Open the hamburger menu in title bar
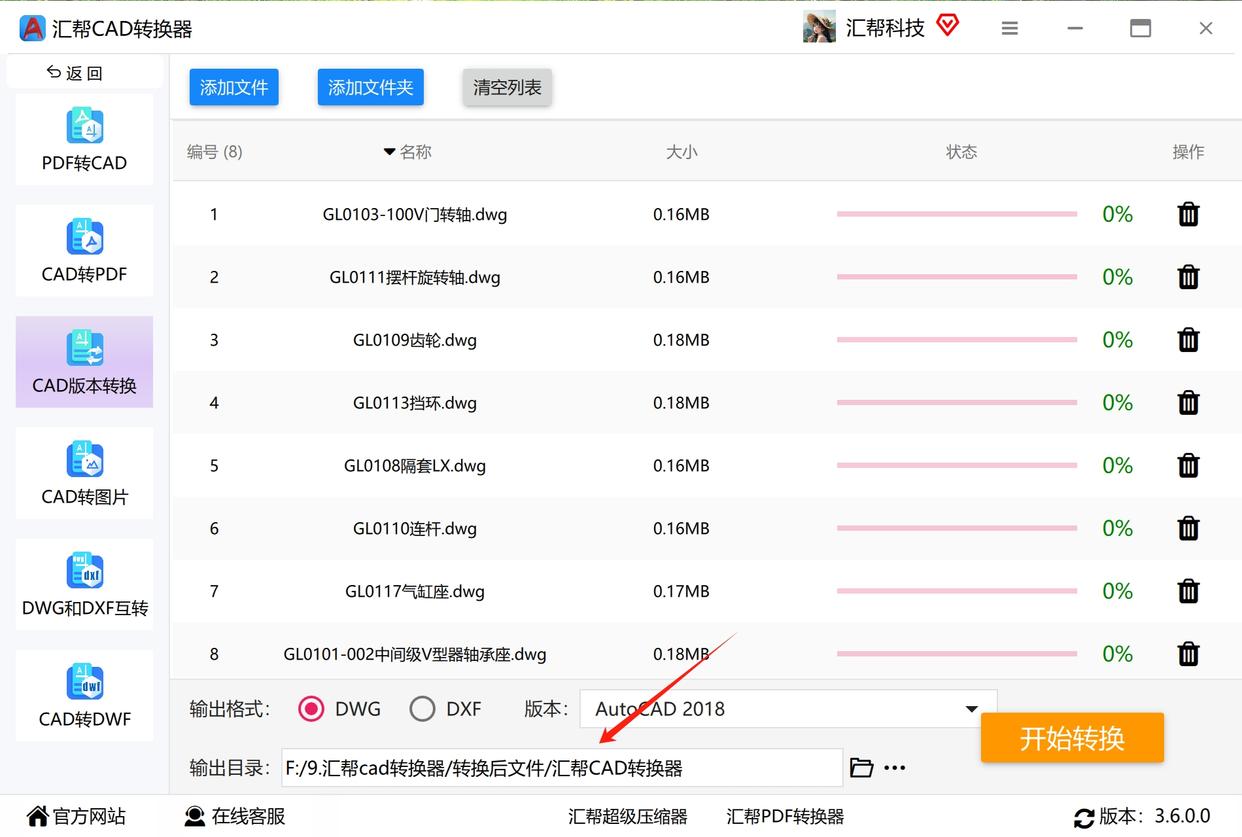Image resolution: width=1242 pixels, height=837 pixels. 1010,28
